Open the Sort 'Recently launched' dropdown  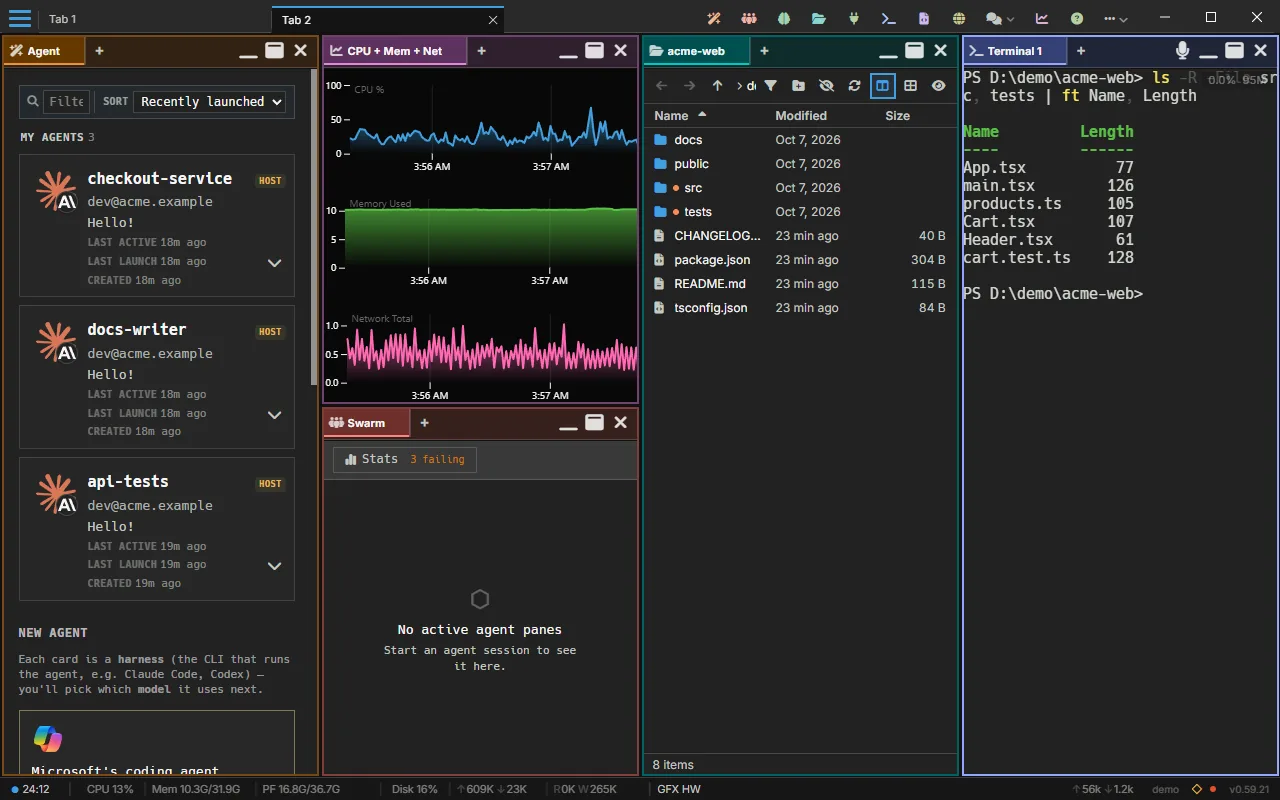coord(210,101)
